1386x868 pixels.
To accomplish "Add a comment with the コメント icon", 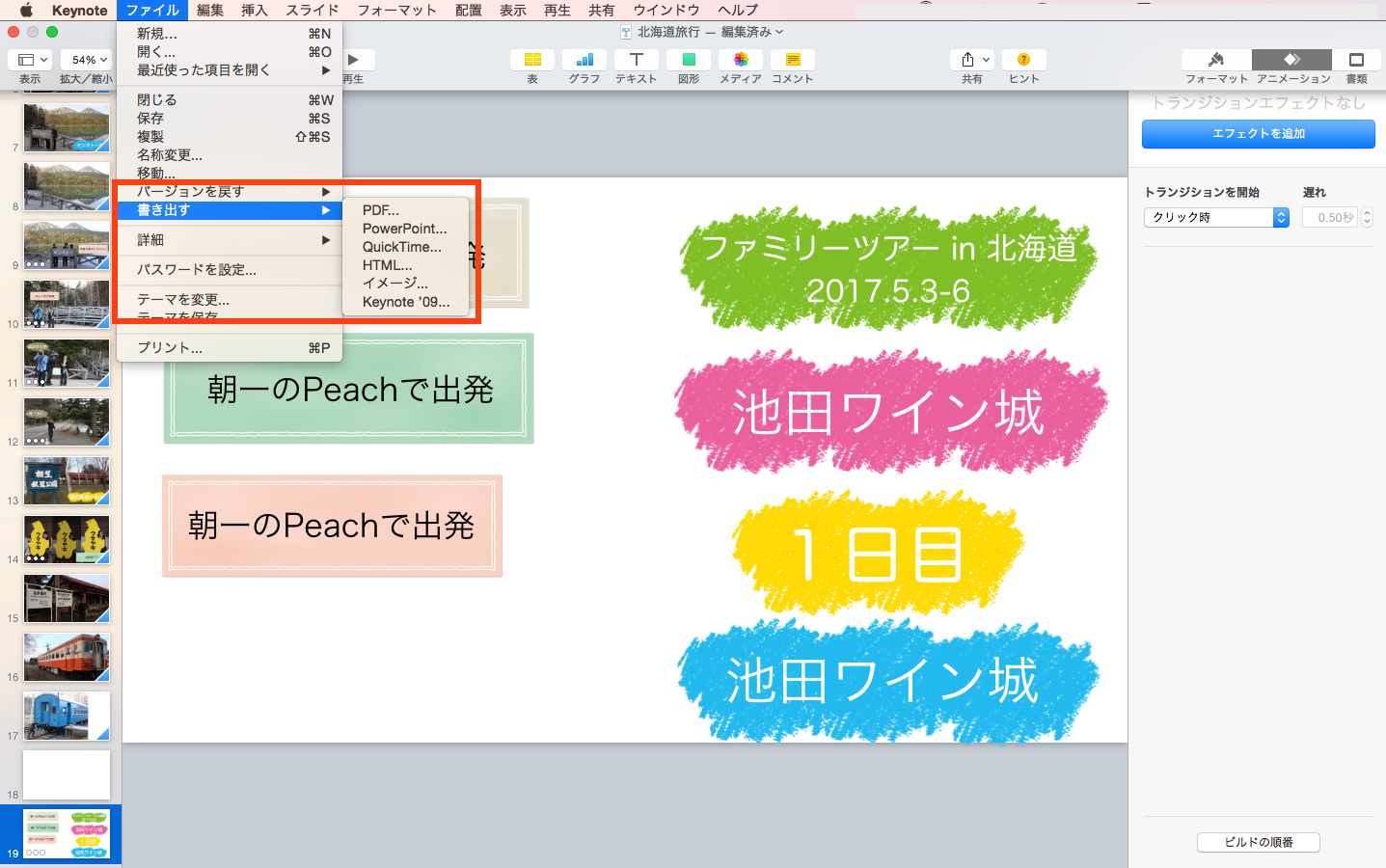I will click(x=793, y=60).
